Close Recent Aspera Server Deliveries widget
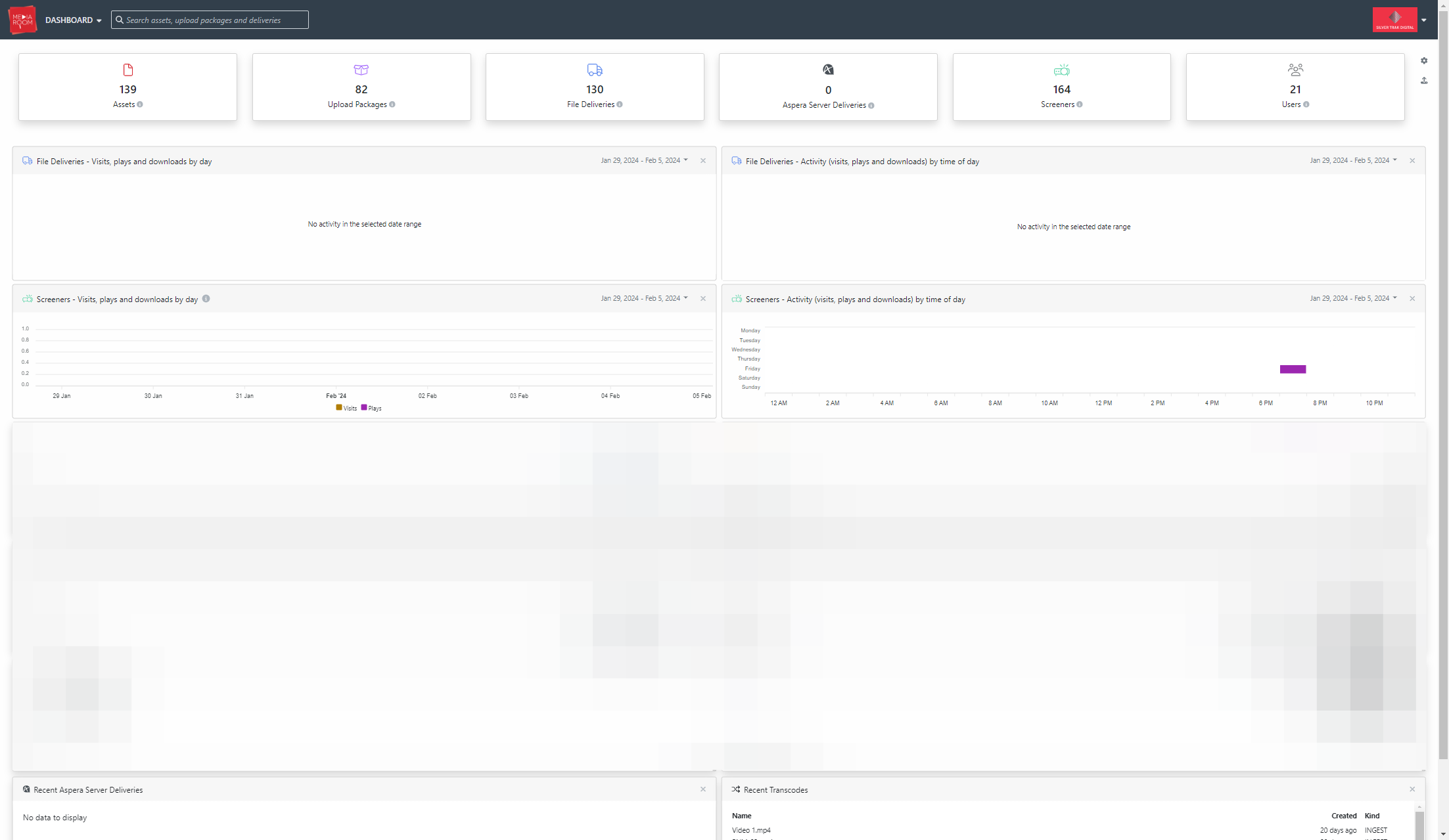The width and height of the screenshot is (1449, 840). [703, 789]
